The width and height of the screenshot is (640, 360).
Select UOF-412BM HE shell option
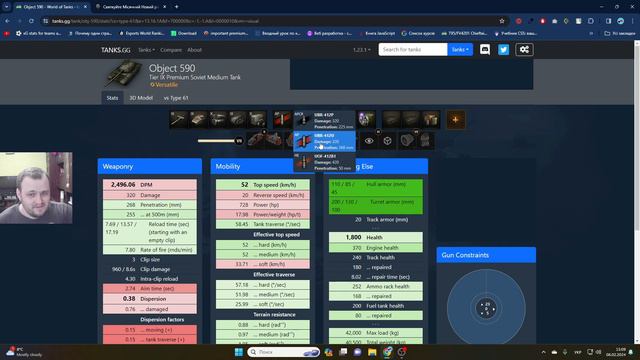[x=324, y=162]
